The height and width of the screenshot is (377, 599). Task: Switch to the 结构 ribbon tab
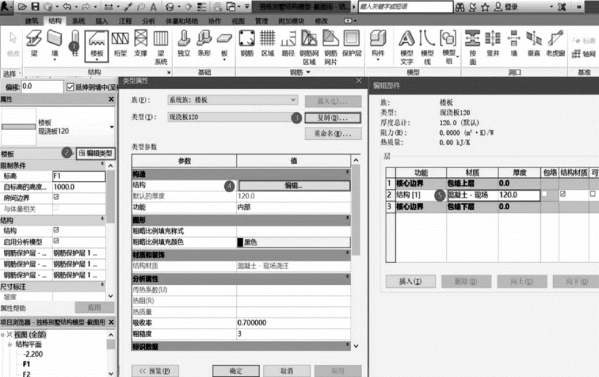coord(55,21)
